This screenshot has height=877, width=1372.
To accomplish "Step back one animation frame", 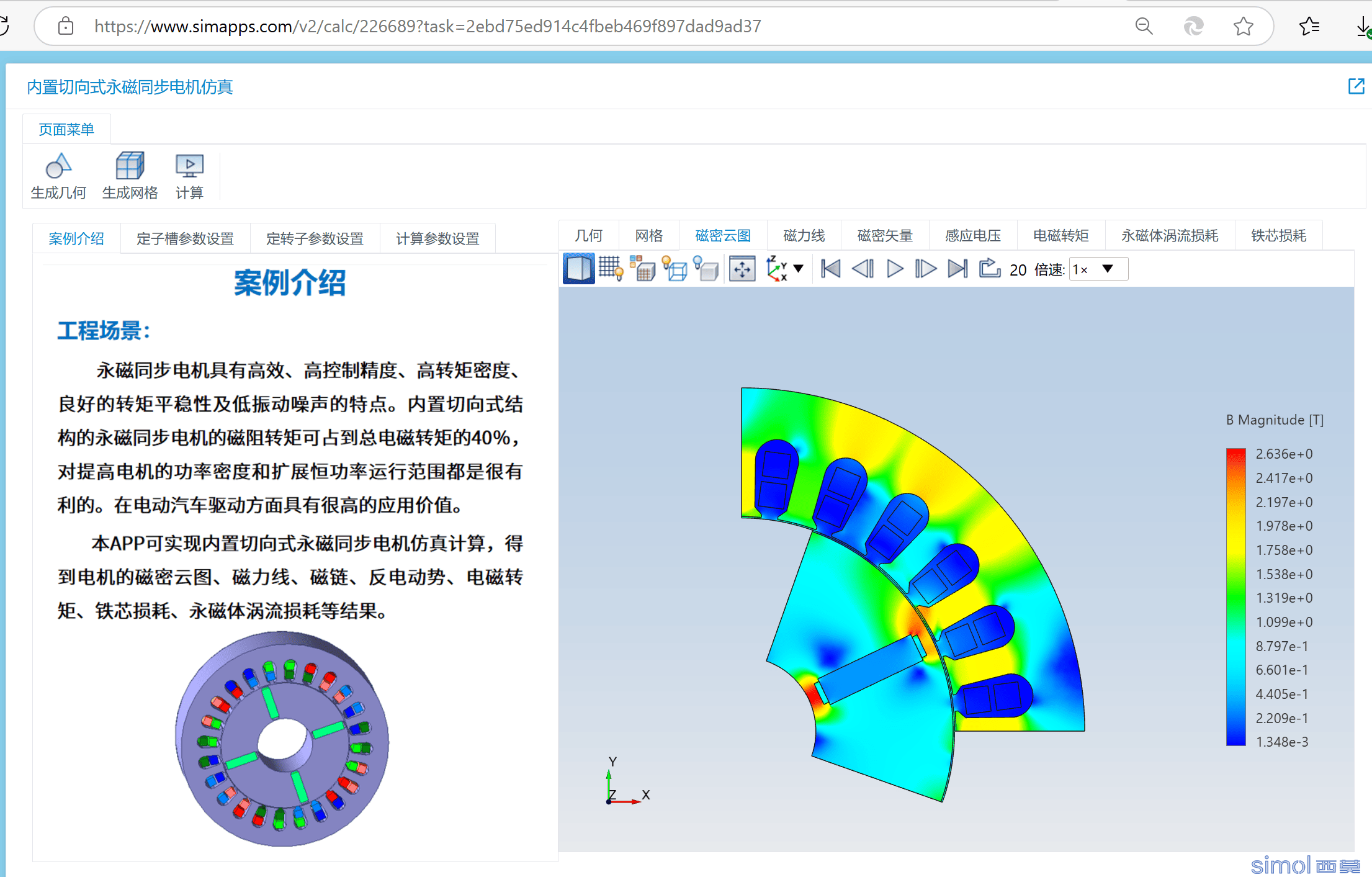I will click(x=863, y=269).
